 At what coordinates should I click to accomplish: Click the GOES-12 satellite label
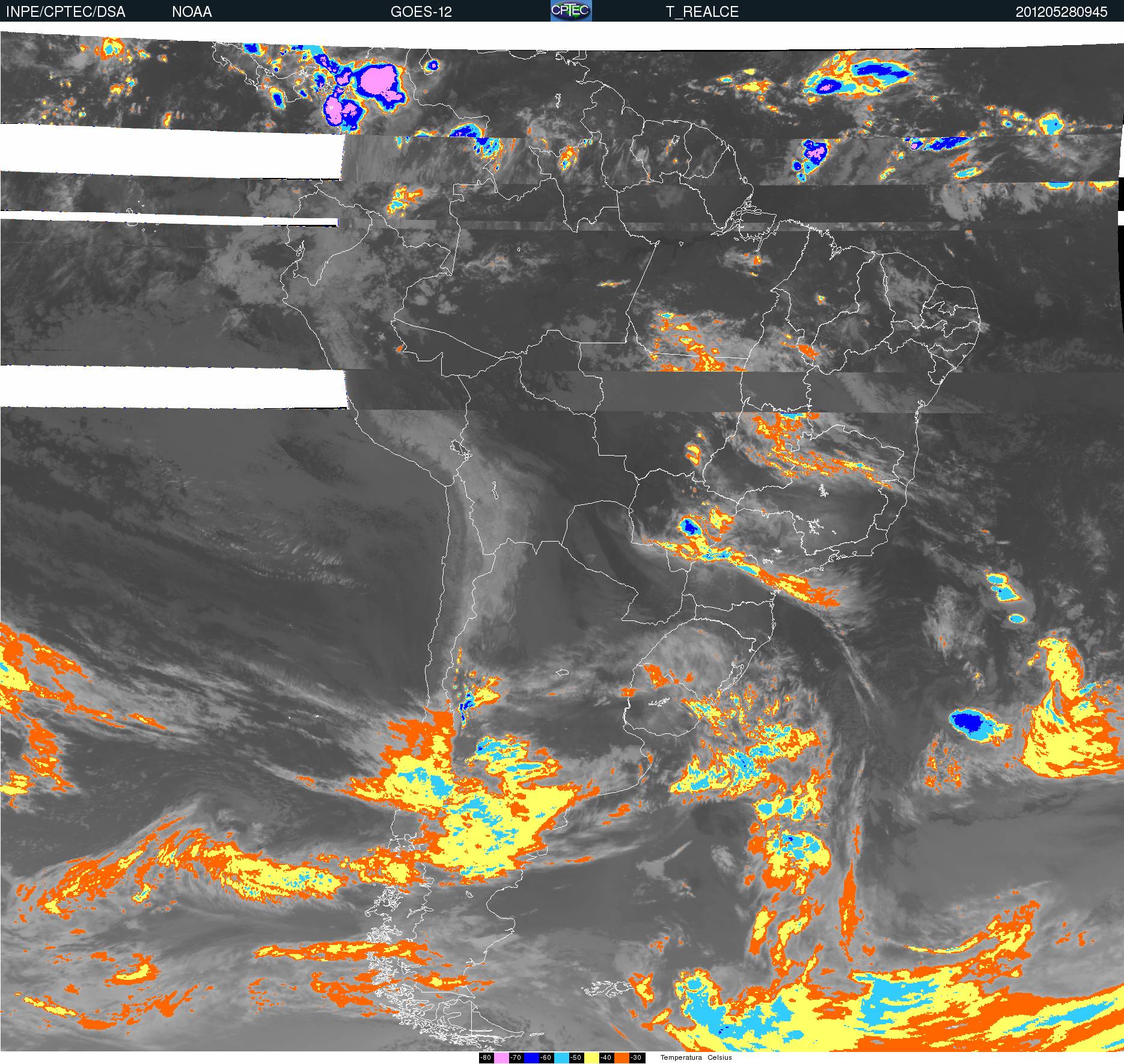421,11
